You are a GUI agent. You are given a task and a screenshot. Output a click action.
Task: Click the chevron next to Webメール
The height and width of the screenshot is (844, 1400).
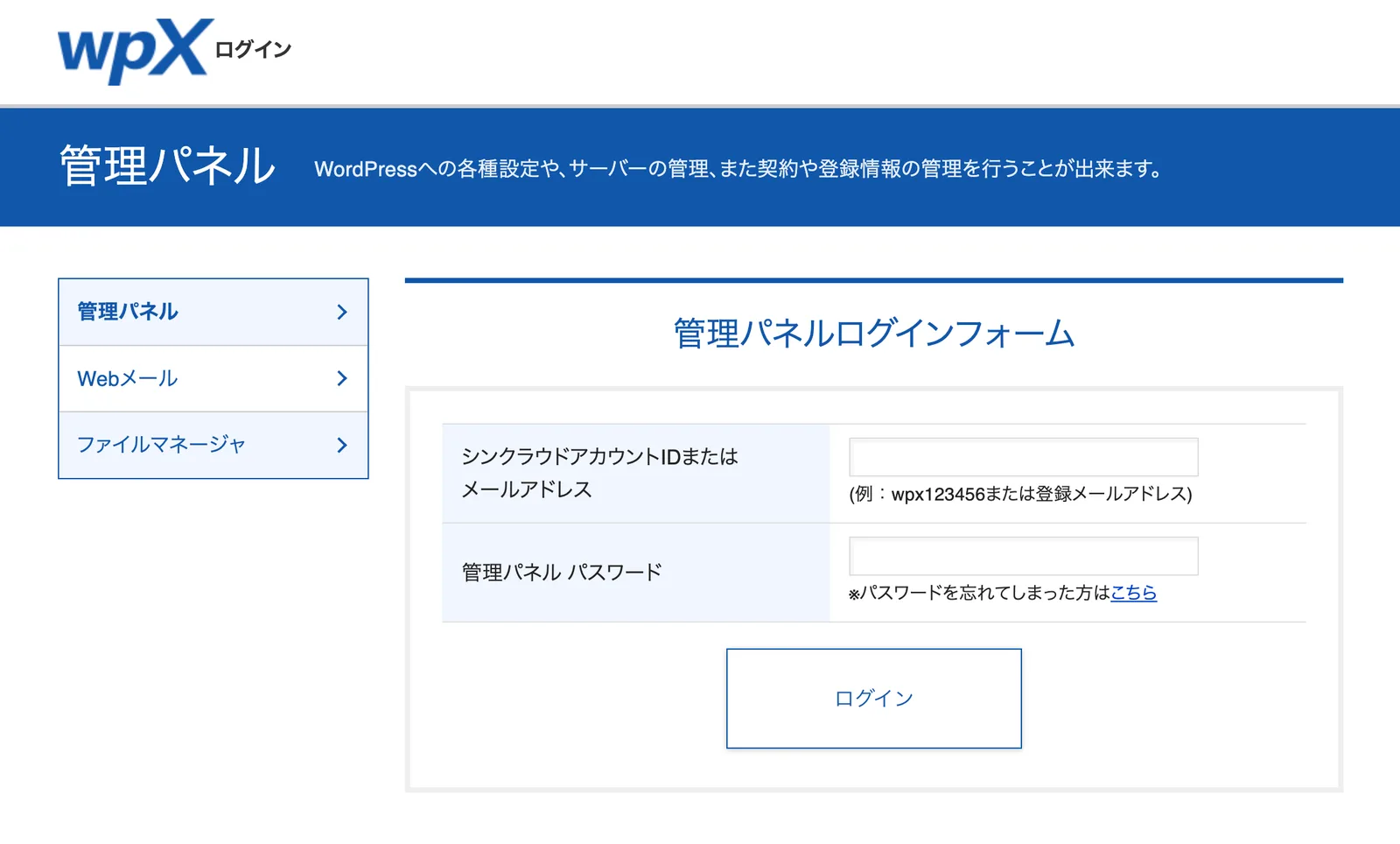point(342,378)
